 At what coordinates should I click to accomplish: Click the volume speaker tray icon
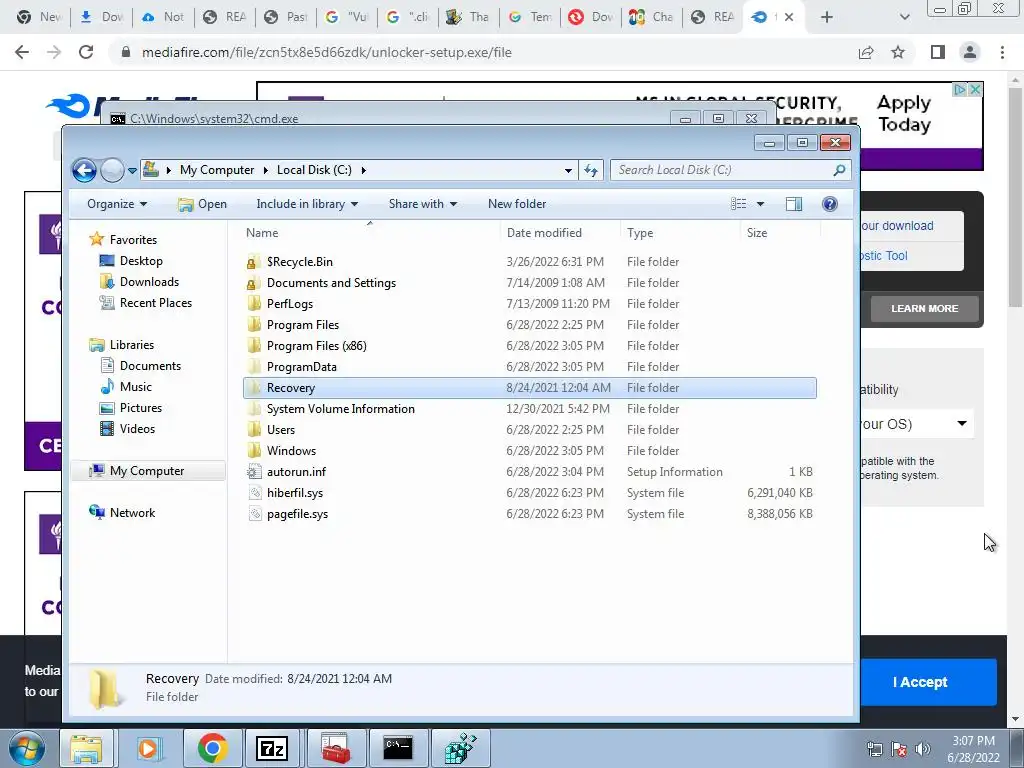923,749
